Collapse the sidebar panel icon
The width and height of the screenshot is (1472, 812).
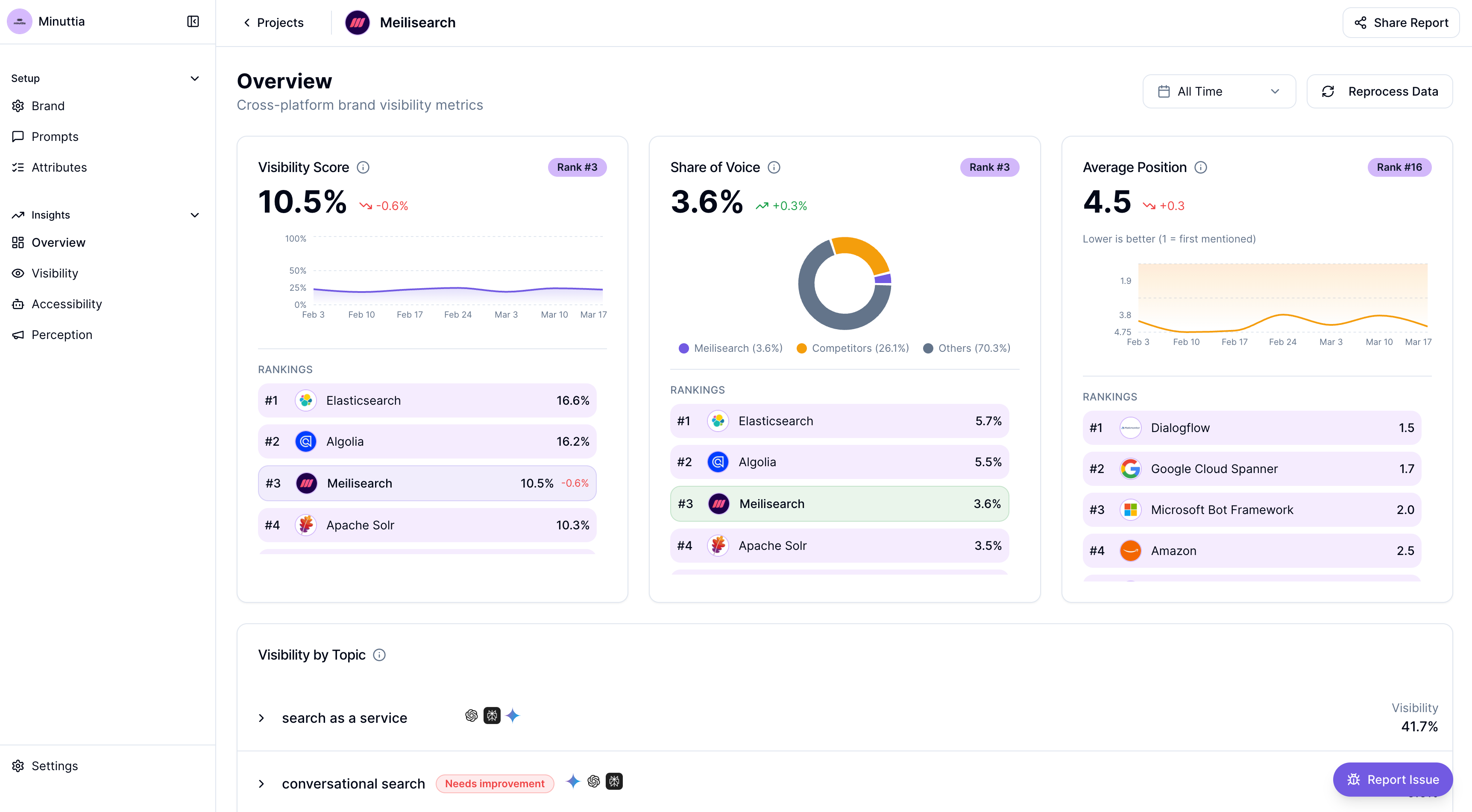[193, 21]
